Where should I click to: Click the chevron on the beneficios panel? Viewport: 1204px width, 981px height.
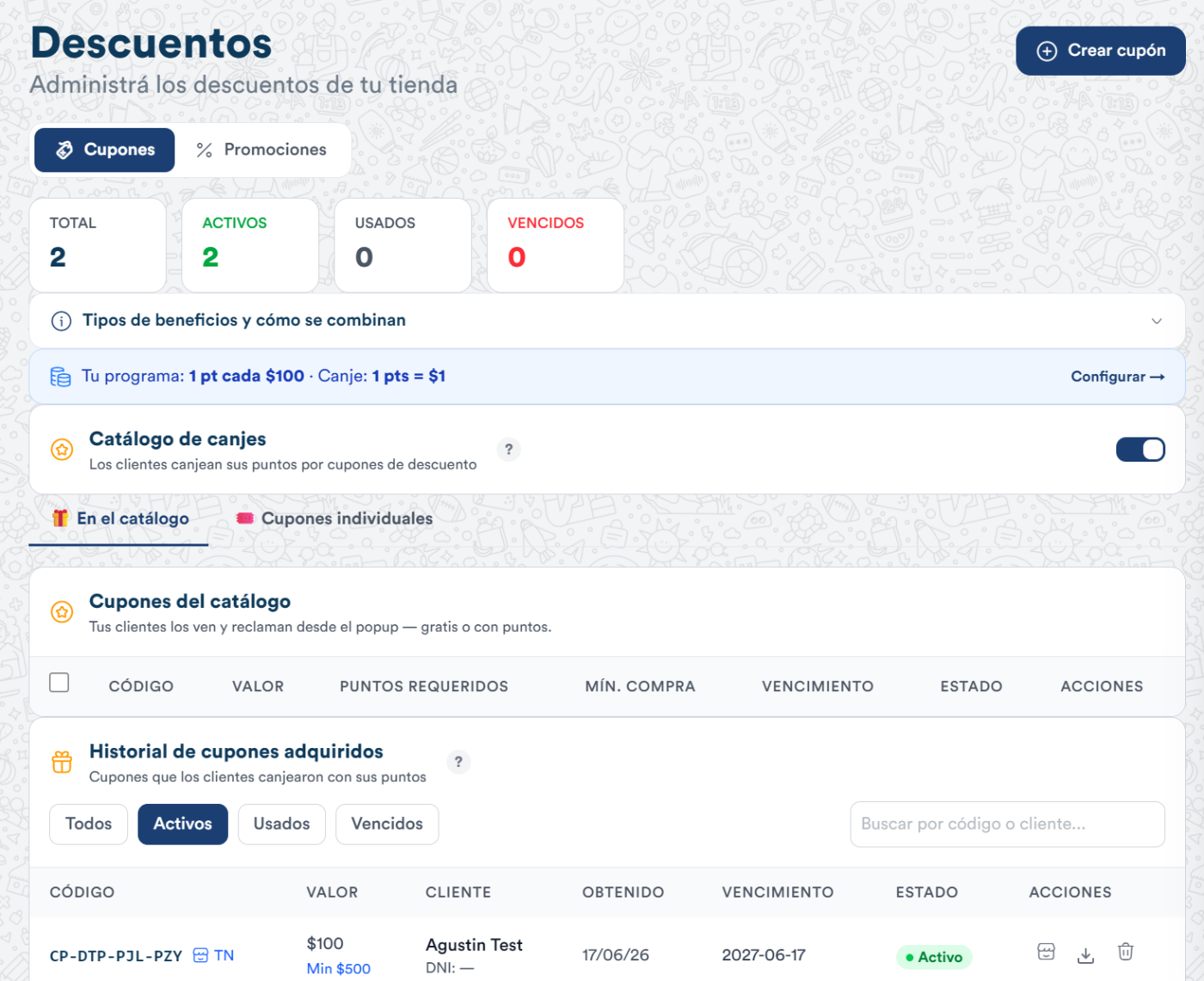[x=1157, y=322]
